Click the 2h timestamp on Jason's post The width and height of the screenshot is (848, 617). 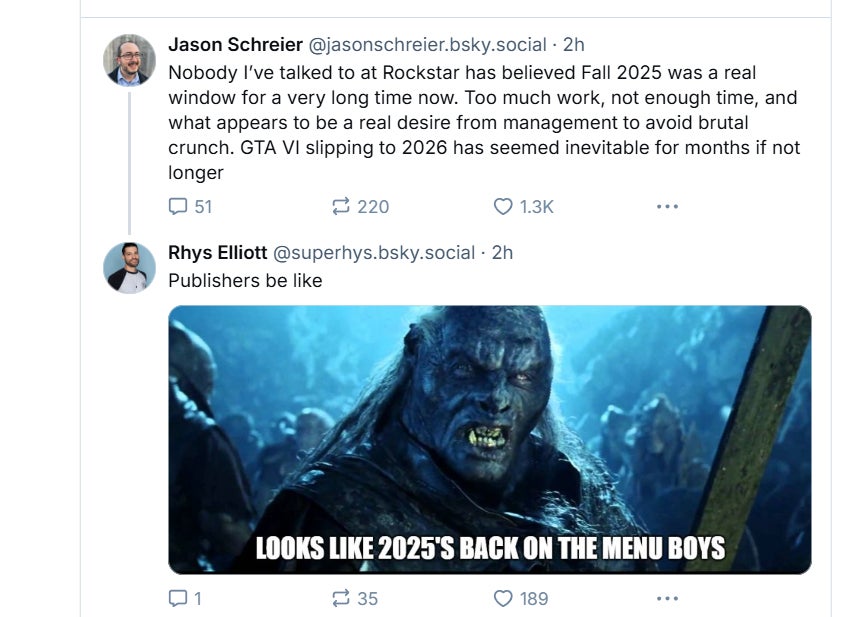coord(574,45)
